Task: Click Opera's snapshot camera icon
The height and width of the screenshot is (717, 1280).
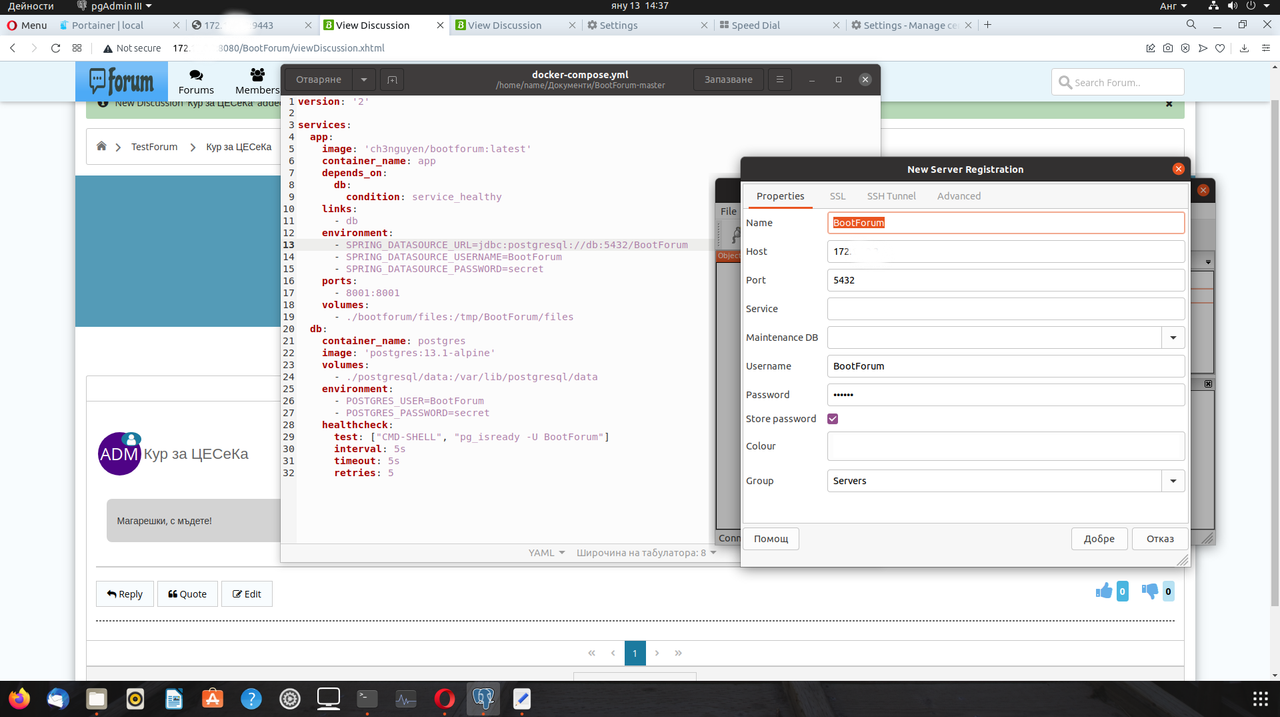Action: pyautogui.click(x=1167, y=48)
